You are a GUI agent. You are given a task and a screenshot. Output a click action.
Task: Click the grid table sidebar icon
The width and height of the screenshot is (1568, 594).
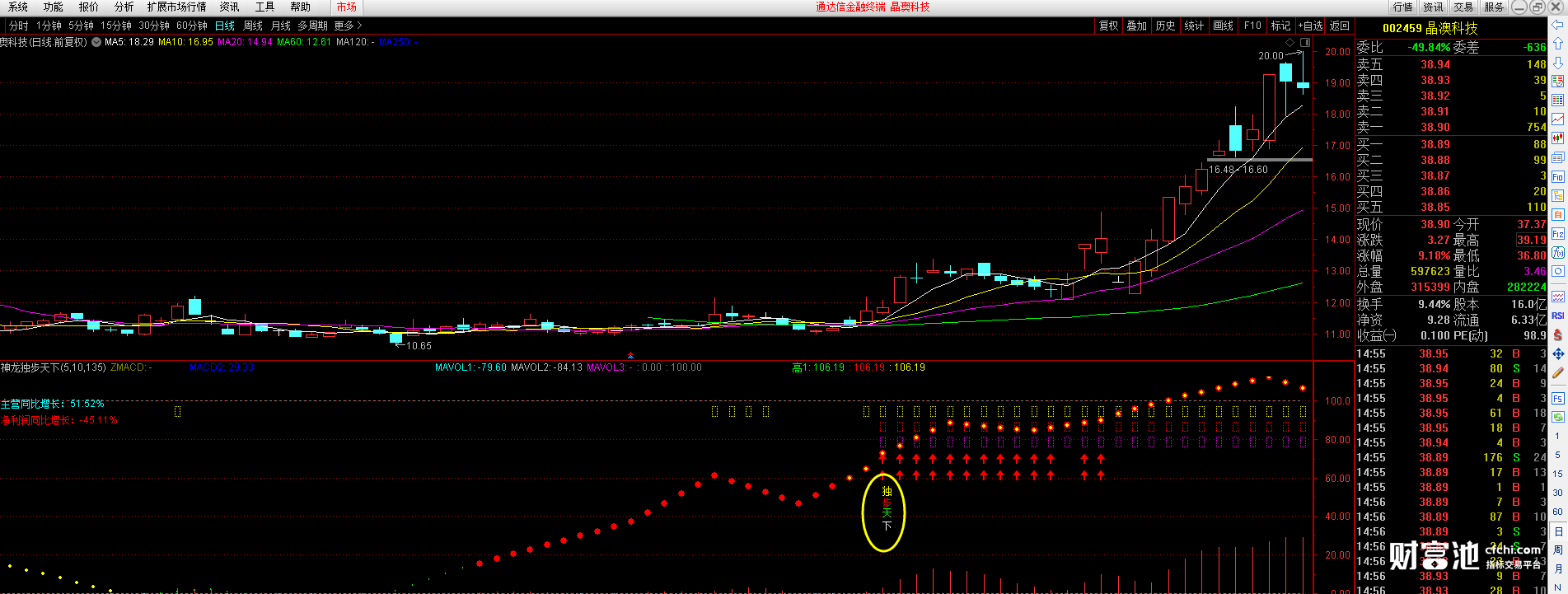point(1558,101)
